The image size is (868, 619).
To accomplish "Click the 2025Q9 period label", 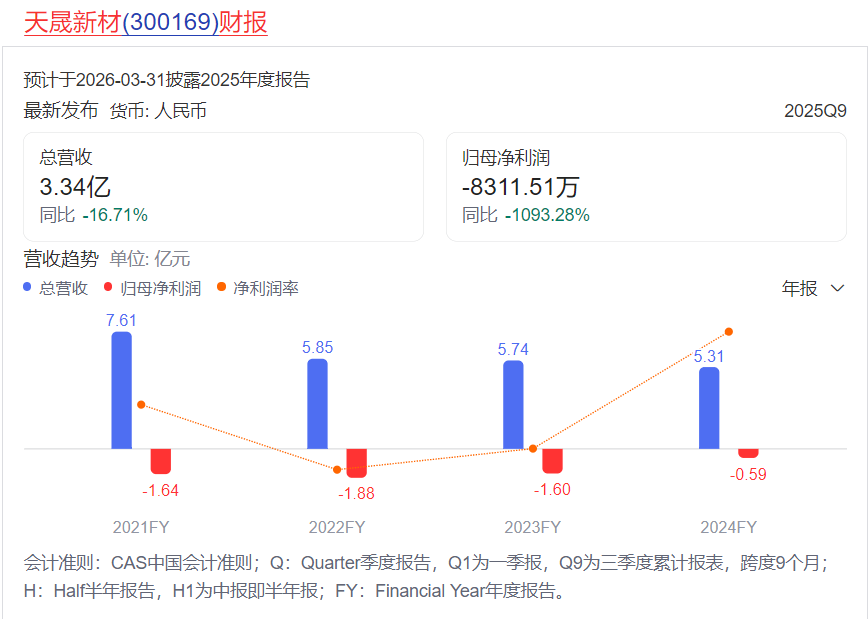I will click(815, 111).
